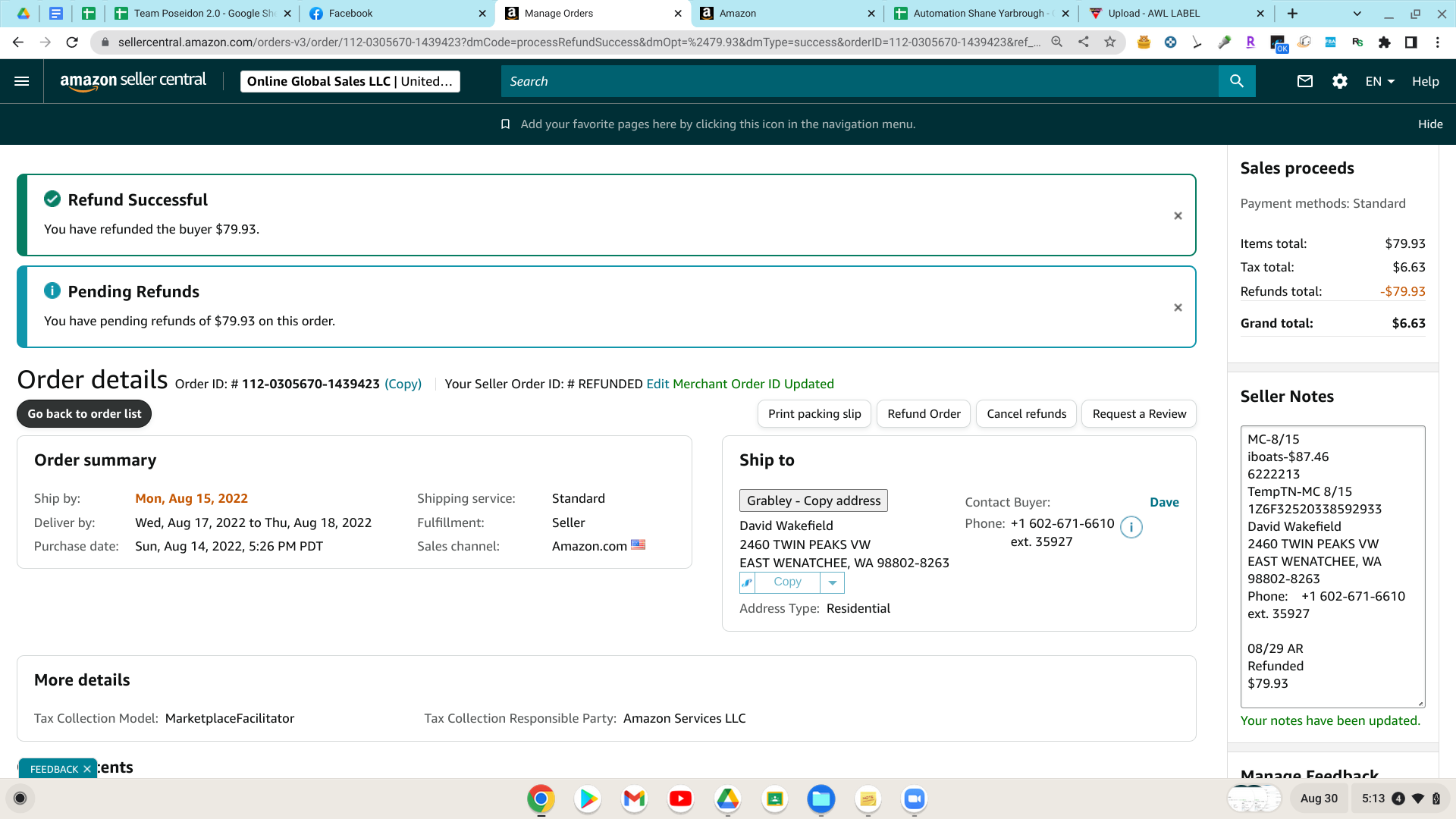This screenshot has width=1456, height=819.
Task: Open the Chrome three-dot menu
Action: click(1438, 42)
